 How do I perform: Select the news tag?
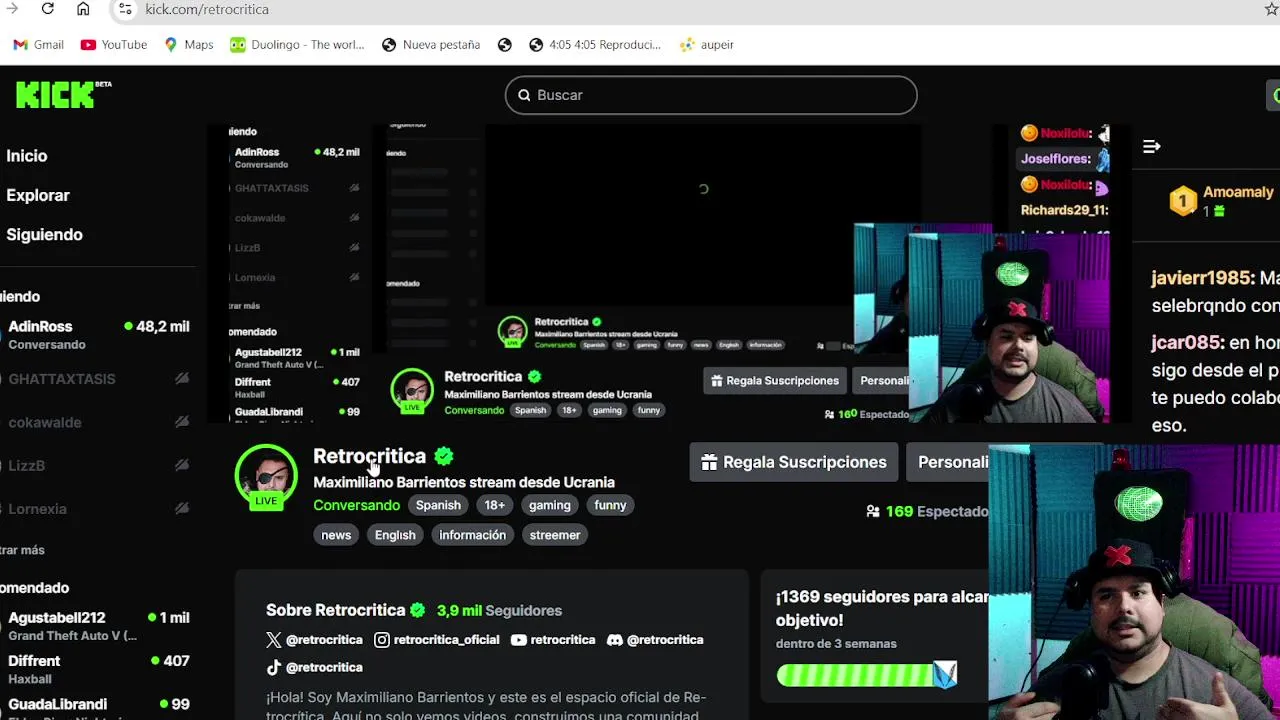pyautogui.click(x=336, y=535)
